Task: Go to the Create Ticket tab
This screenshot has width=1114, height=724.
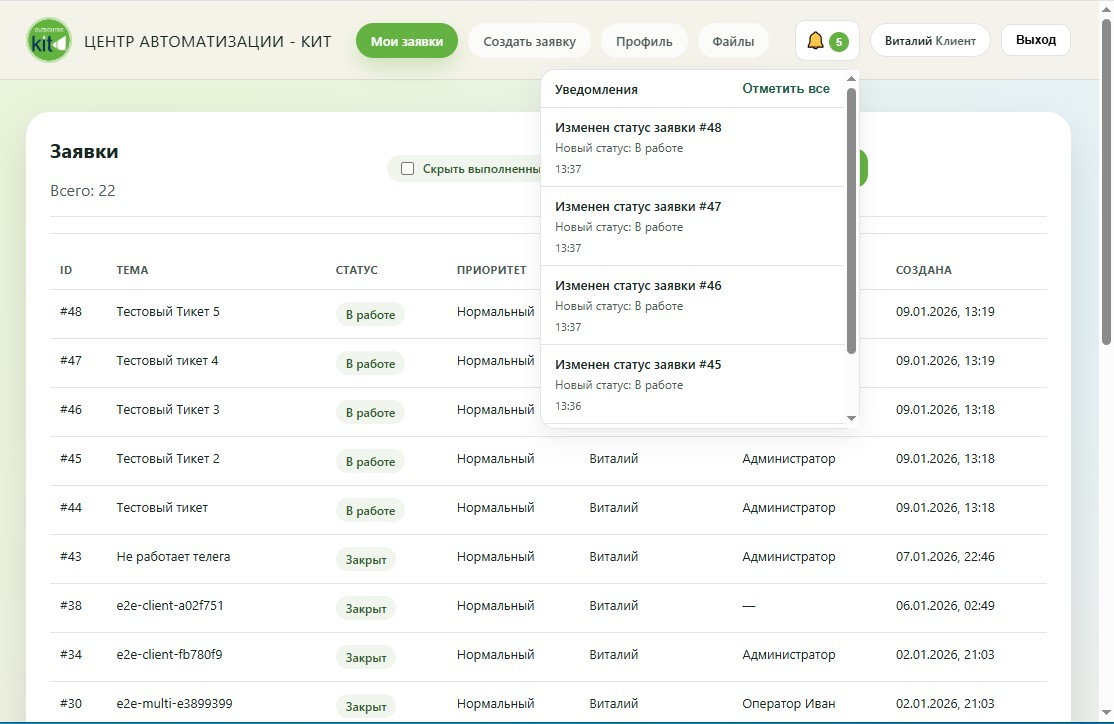Action: 529,41
